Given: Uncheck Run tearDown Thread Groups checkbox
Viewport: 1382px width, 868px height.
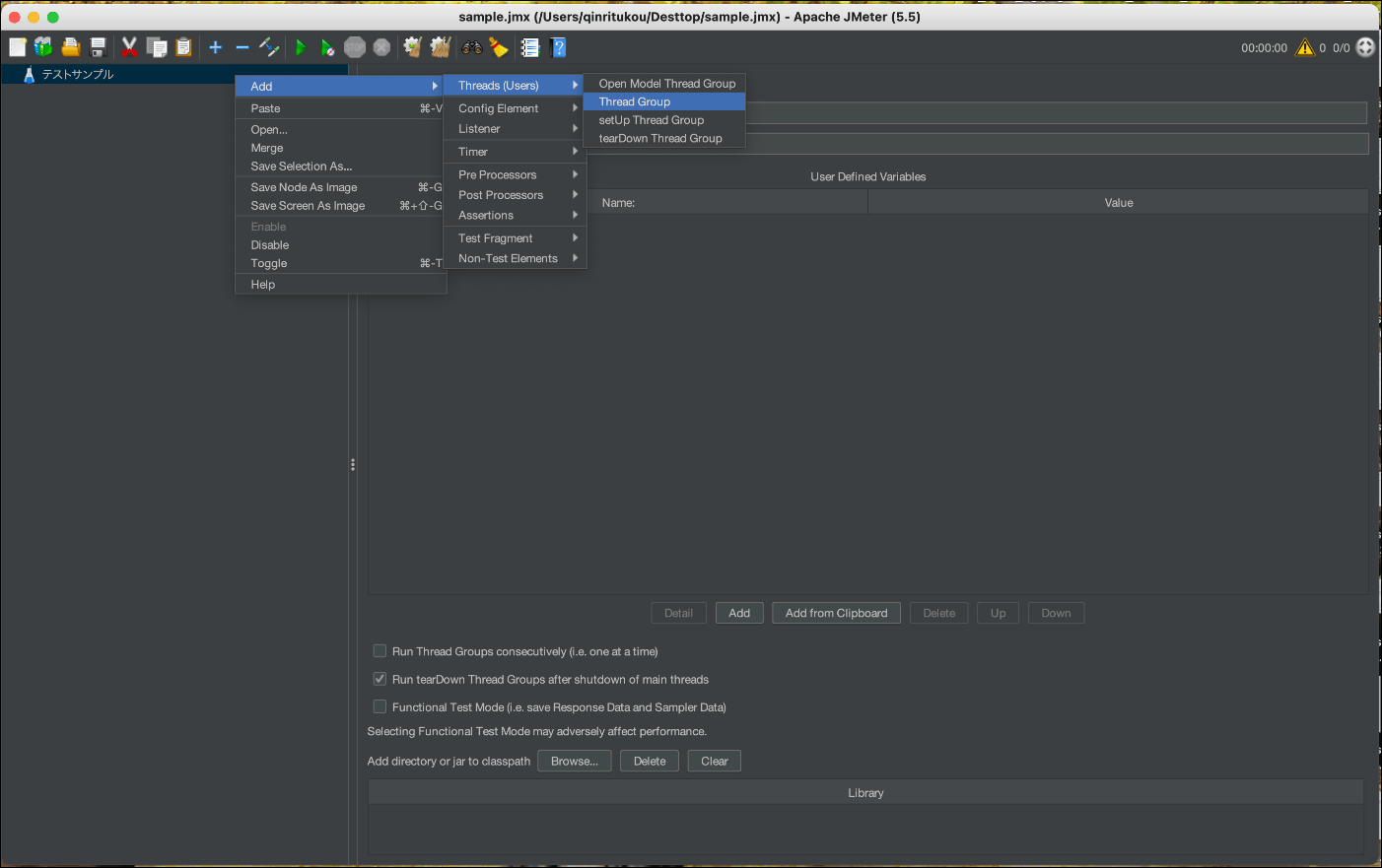Looking at the screenshot, I should [380, 679].
